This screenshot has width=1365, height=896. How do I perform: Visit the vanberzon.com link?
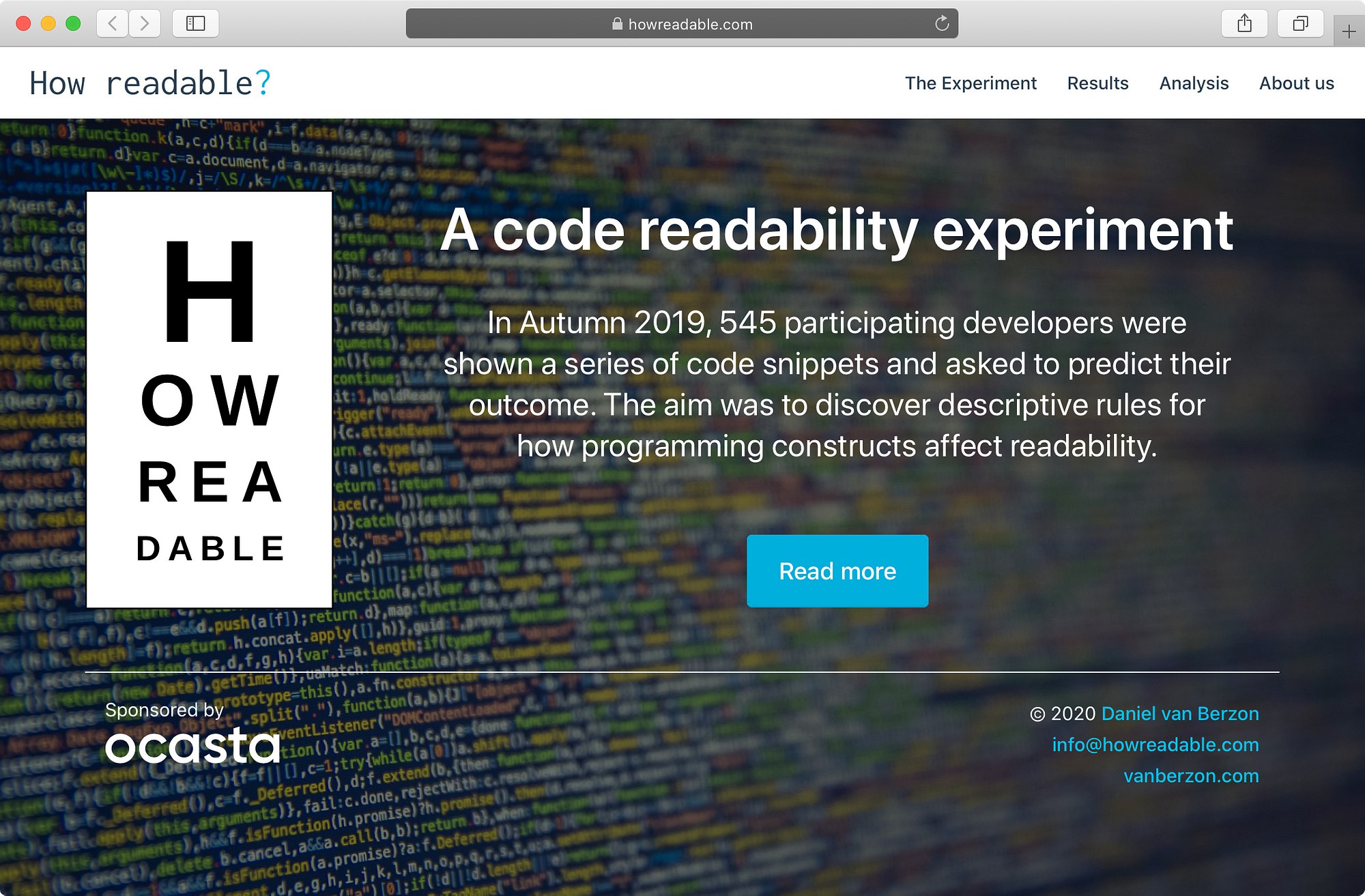point(1190,776)
